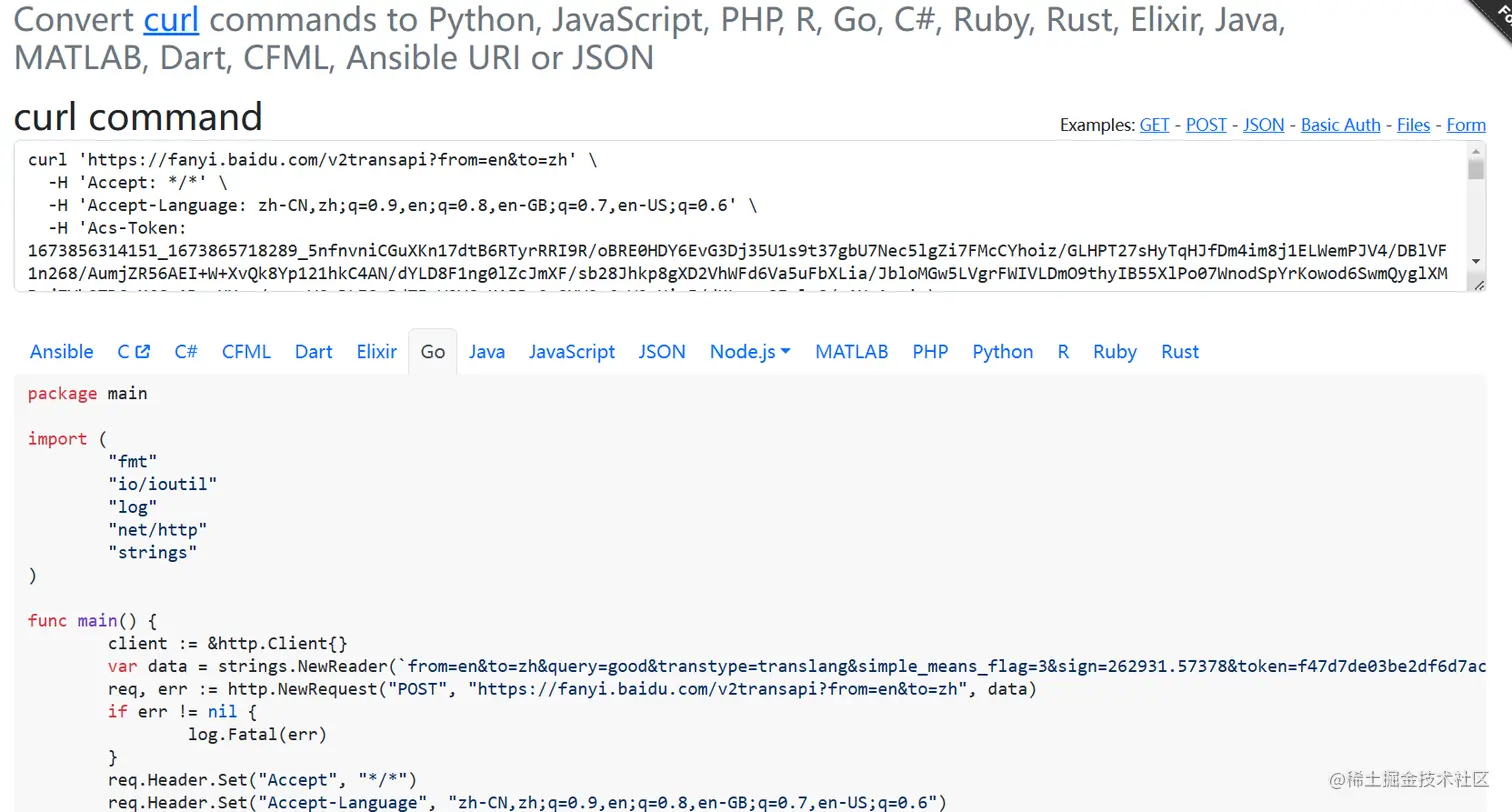The height and width of the screenshot is (812, 1512).
Task: Click the req.Header.Set("Accept", "*/*") line
Action: (262, 780)
